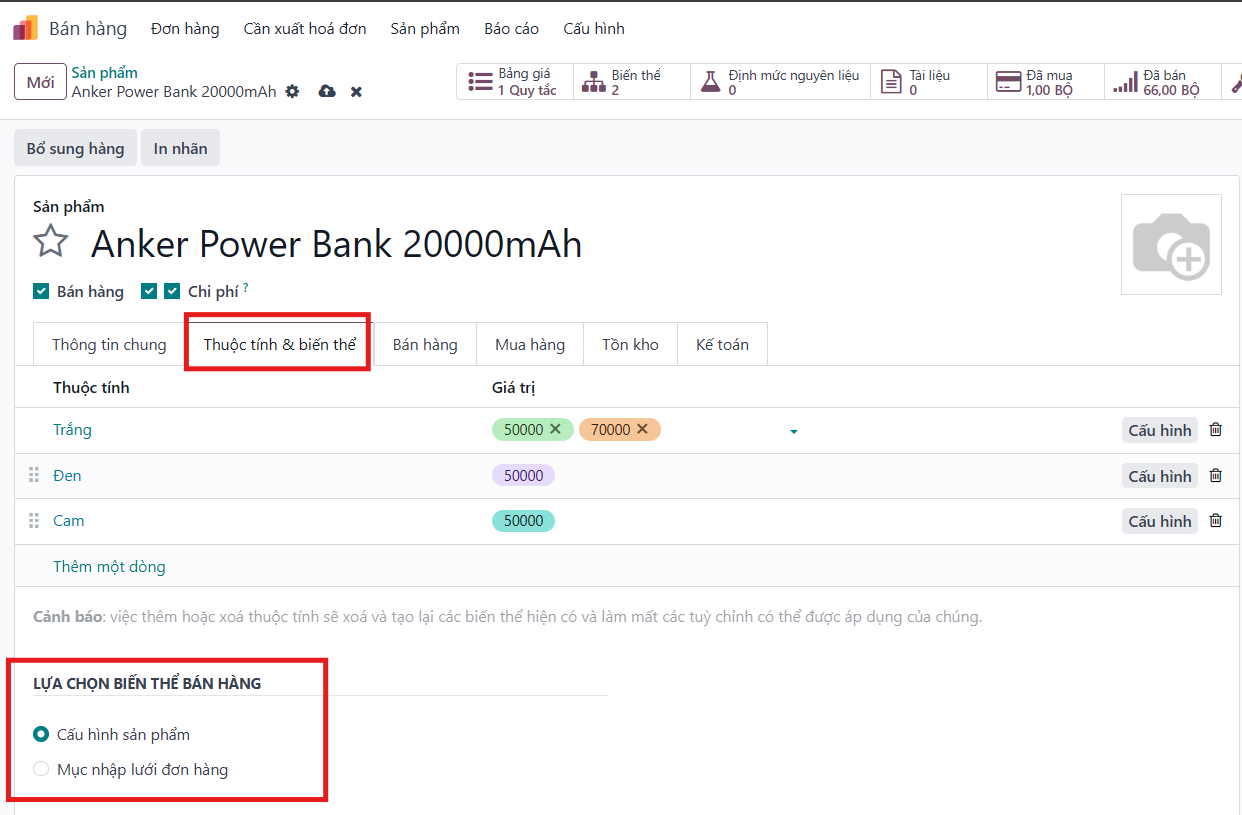Click the In nhãn button
This screenshot has width=1242, height=815.
pos(180,148)
